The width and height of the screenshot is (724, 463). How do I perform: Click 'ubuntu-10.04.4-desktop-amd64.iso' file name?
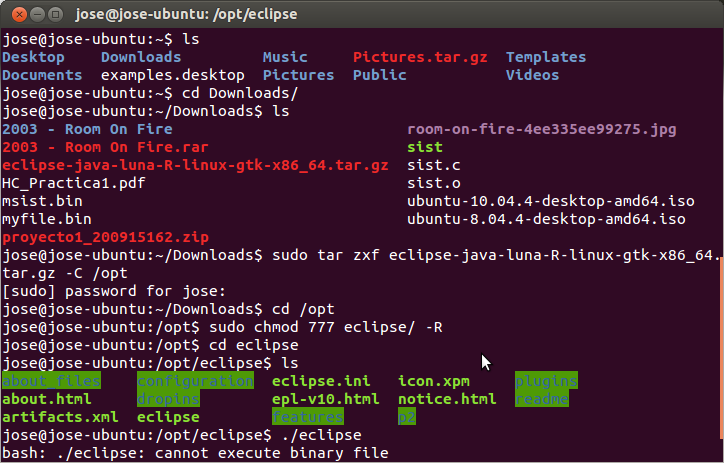(x=550, y=201)
